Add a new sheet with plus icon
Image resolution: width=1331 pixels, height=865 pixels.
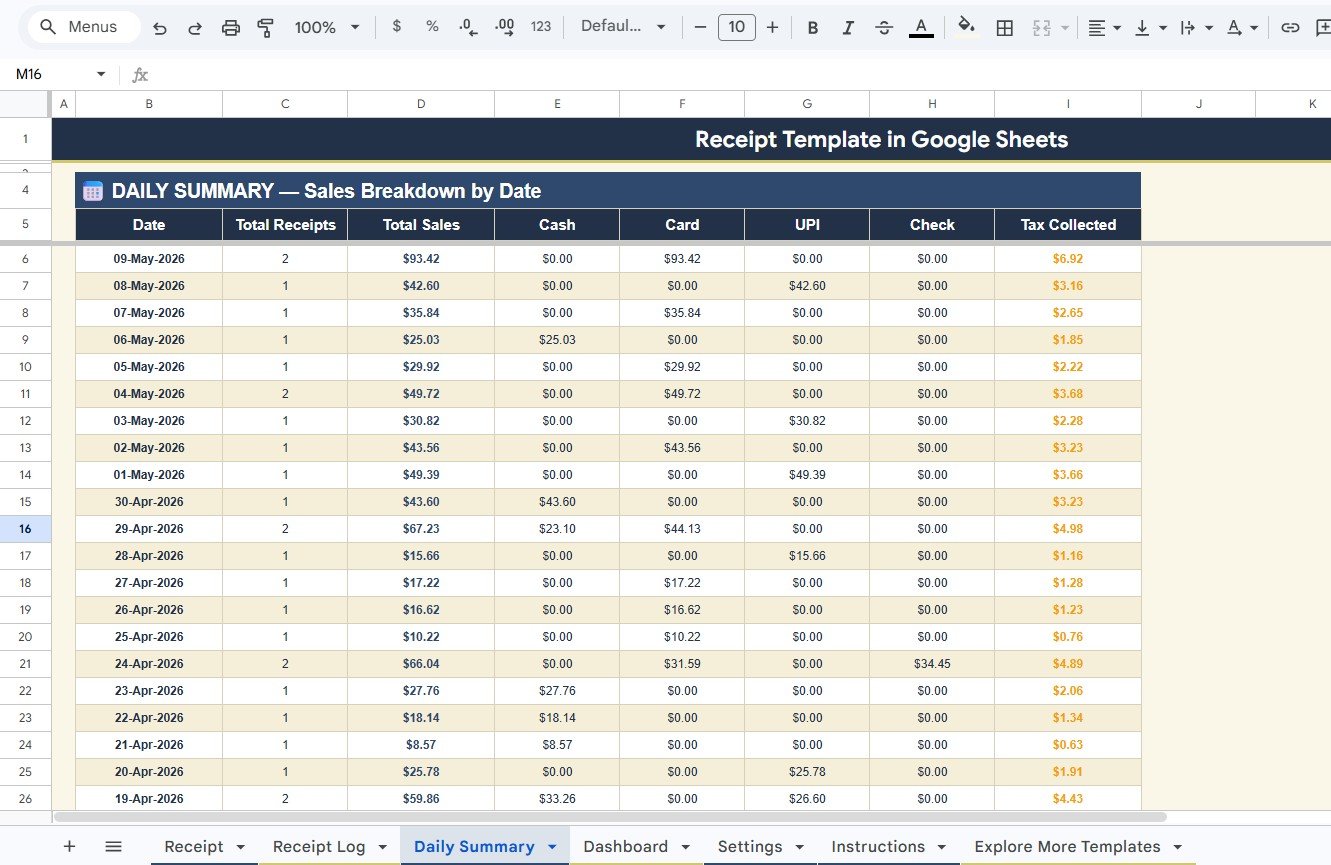[69, 846]
